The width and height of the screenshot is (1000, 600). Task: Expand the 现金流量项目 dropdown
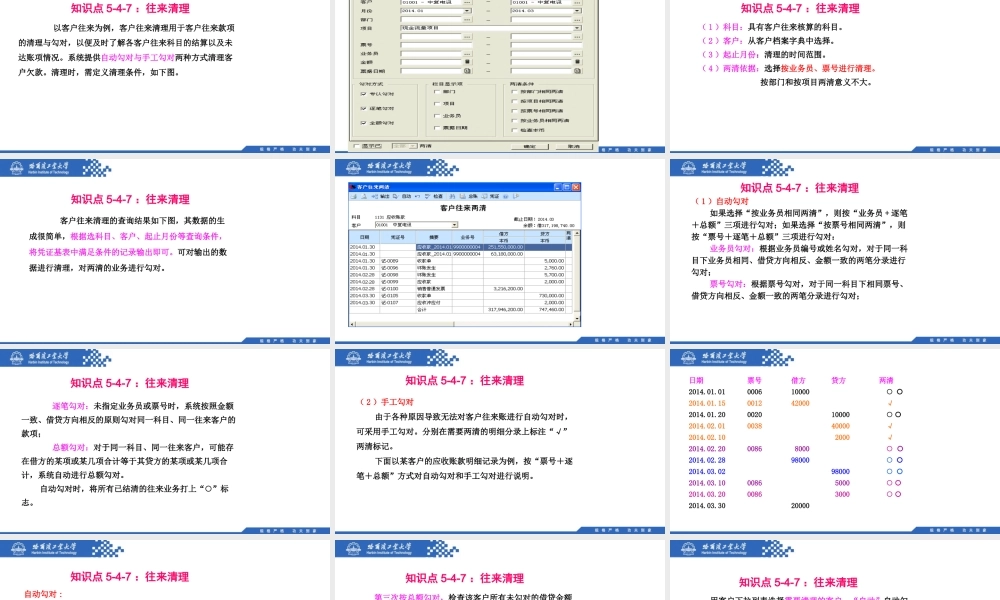click(576, 28)
